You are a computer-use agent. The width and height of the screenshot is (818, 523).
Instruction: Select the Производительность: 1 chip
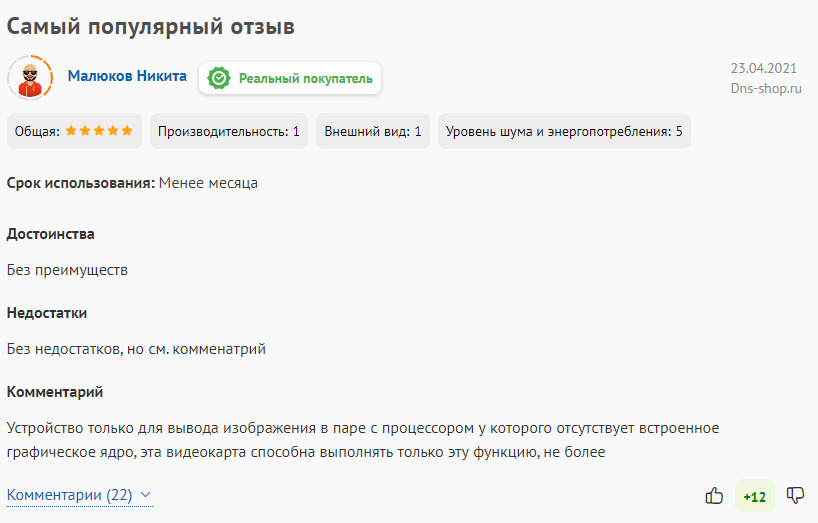[x=229, y=131]
